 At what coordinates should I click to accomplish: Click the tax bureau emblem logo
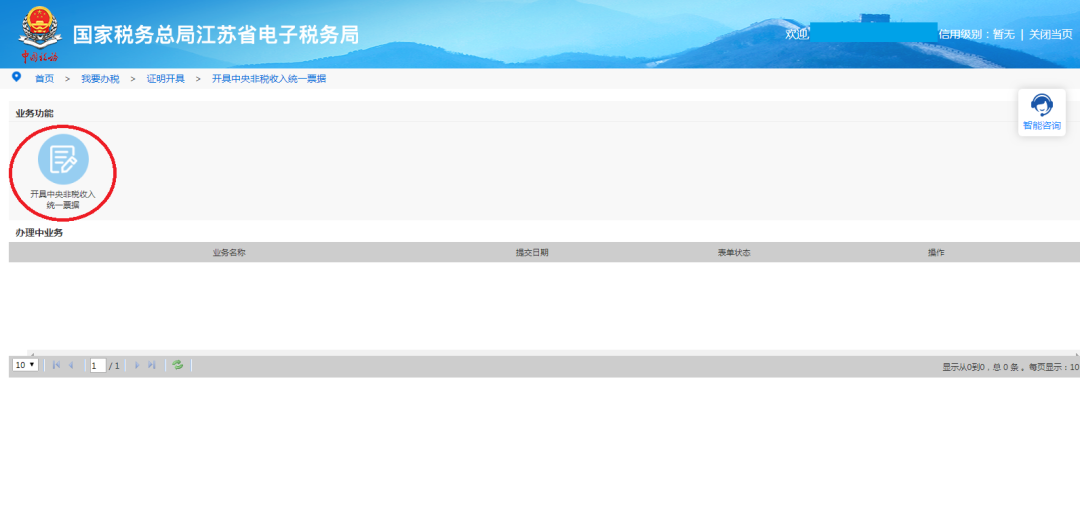point(39,33)
